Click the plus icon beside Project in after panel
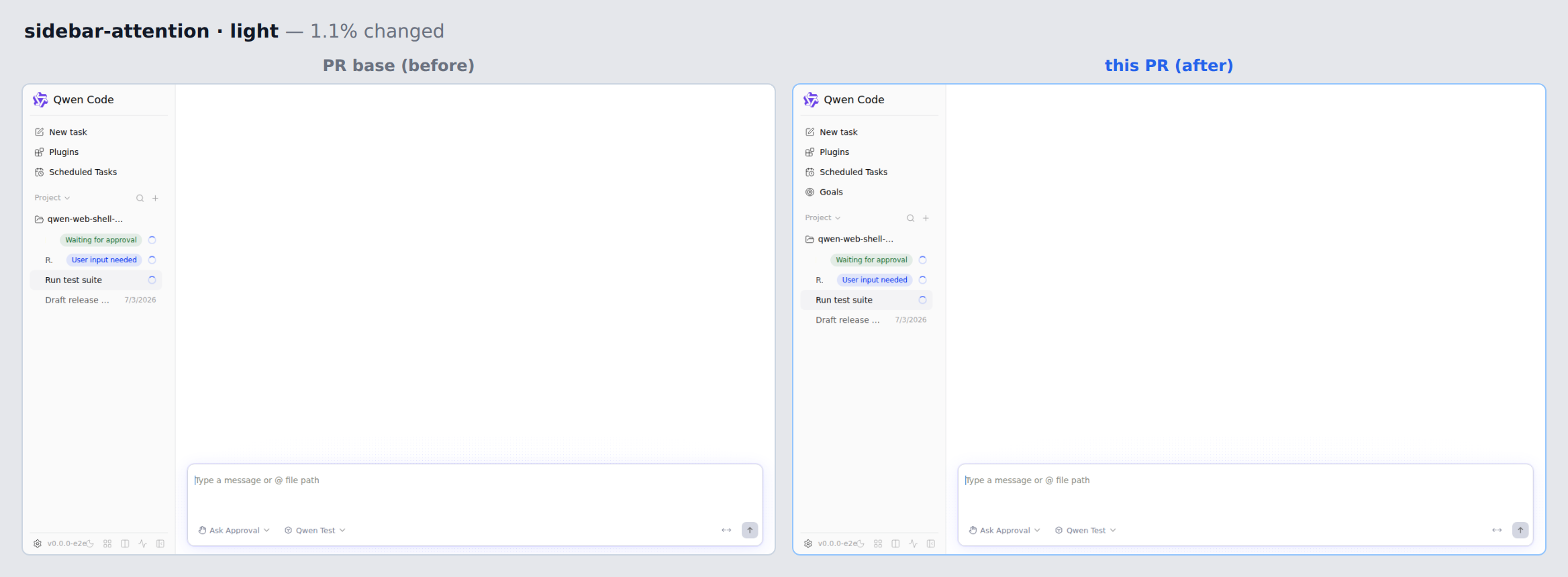The width and height of the screenshot is (1568, 577). pos(926,218)
